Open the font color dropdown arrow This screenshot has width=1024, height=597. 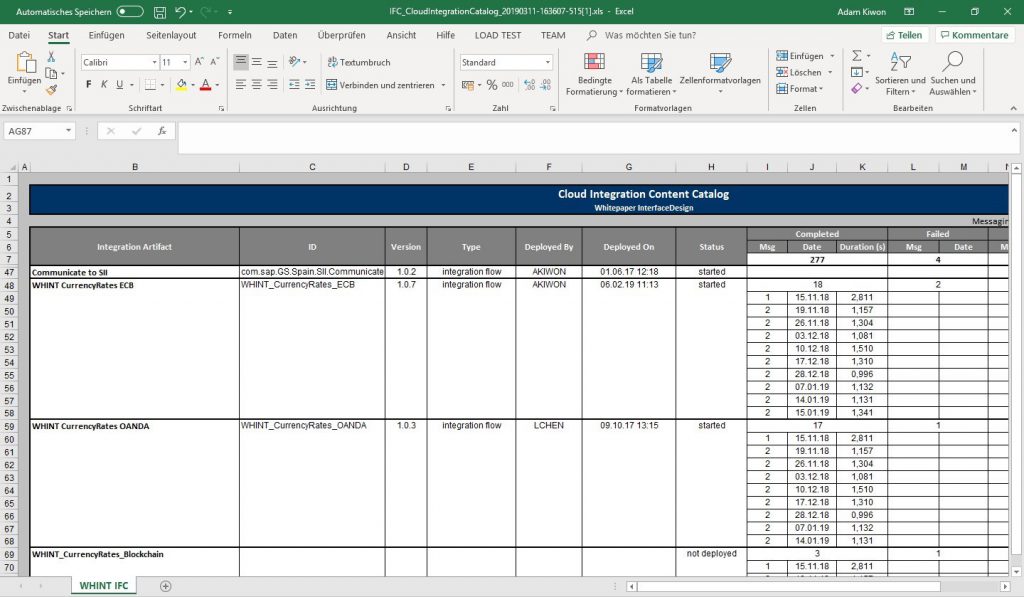click(217, 85)
